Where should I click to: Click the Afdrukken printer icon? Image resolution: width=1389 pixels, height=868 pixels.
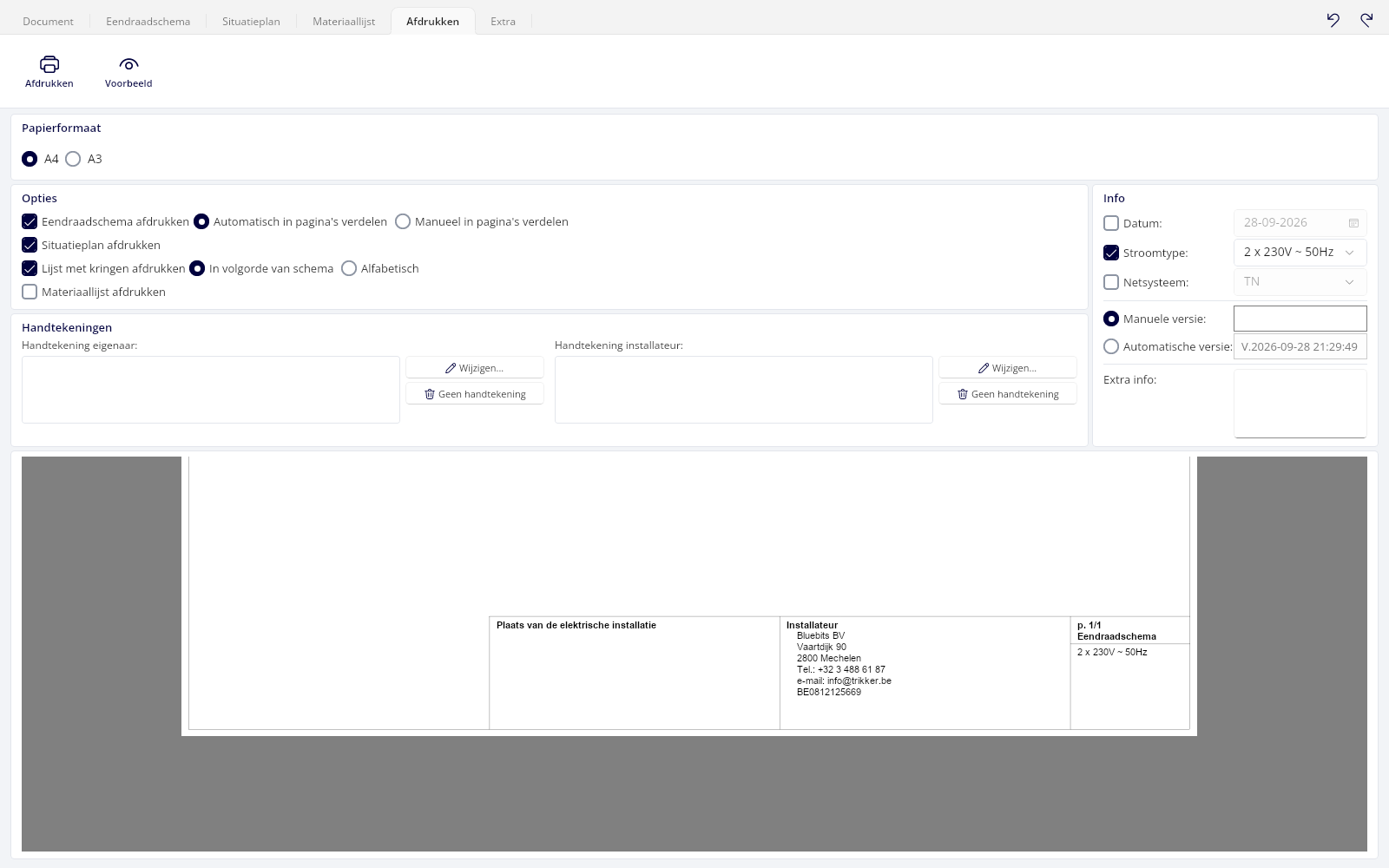point(49,64)
